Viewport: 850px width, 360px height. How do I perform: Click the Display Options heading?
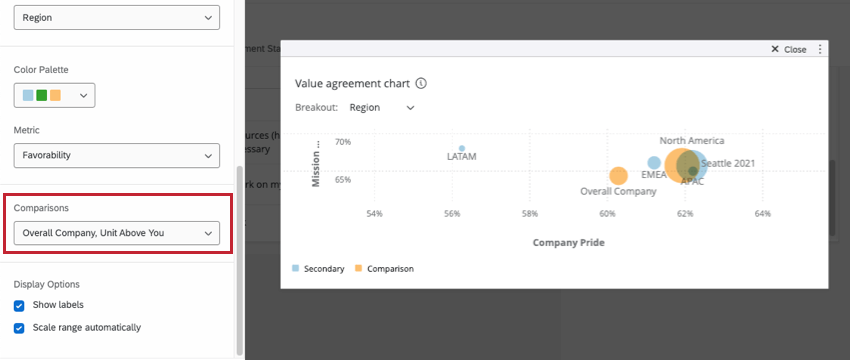point(47,284)
